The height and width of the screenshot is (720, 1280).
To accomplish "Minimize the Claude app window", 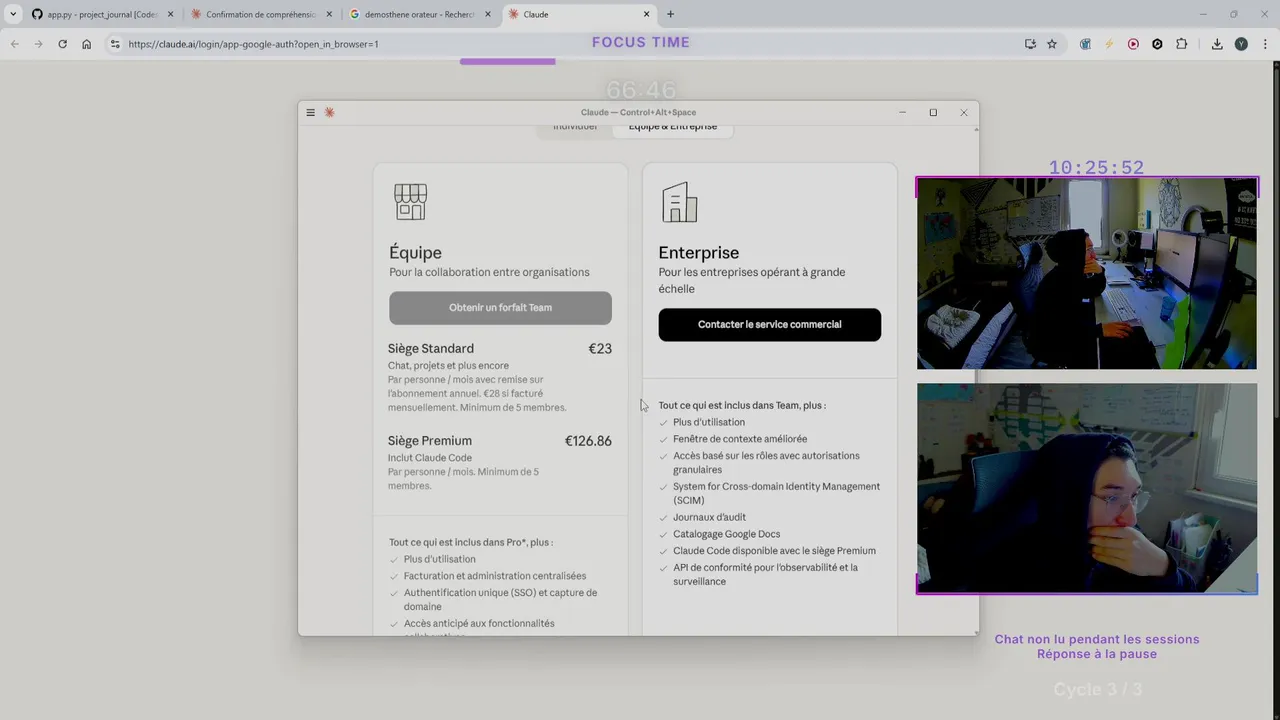I will (902, 112).
